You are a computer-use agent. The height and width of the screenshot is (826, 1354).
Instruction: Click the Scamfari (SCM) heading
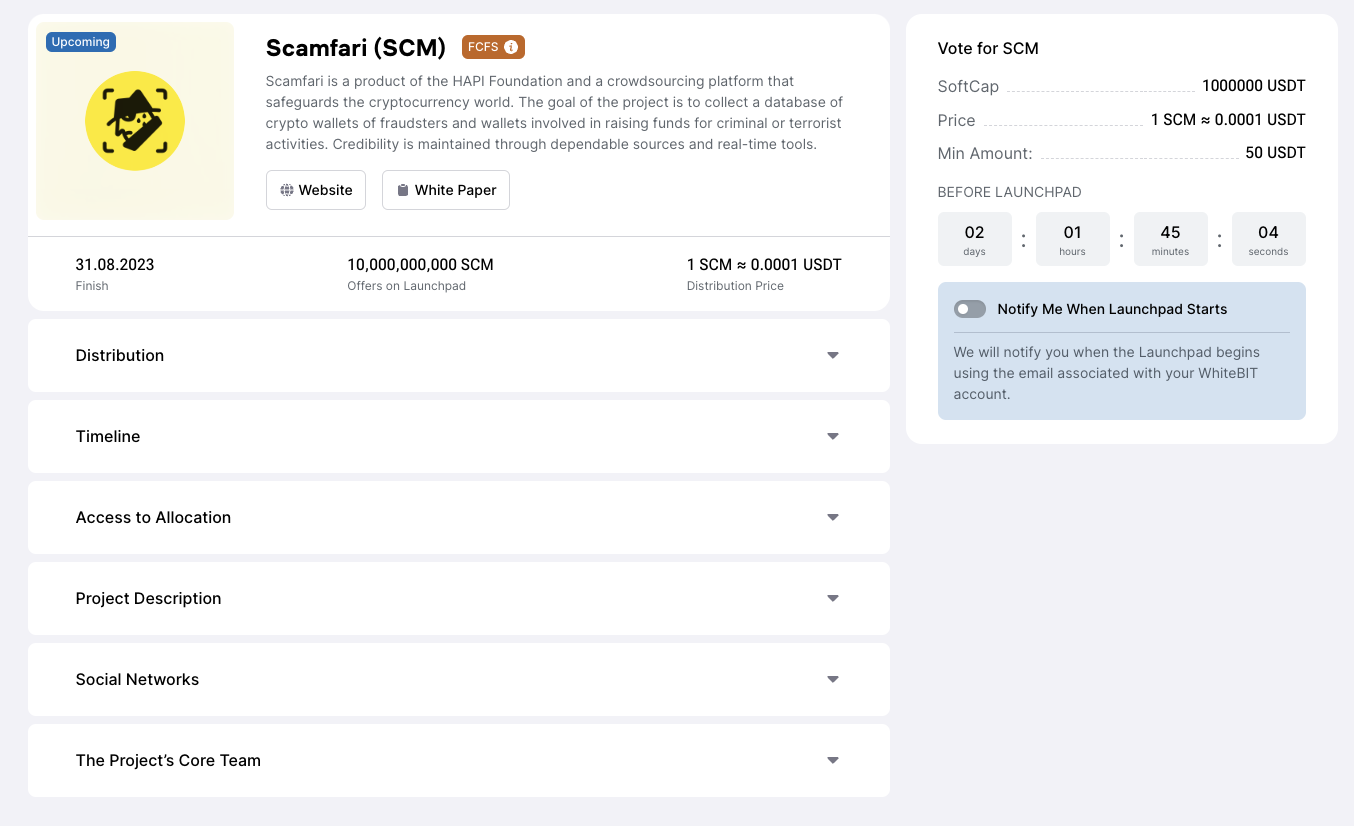pos(356,47)
